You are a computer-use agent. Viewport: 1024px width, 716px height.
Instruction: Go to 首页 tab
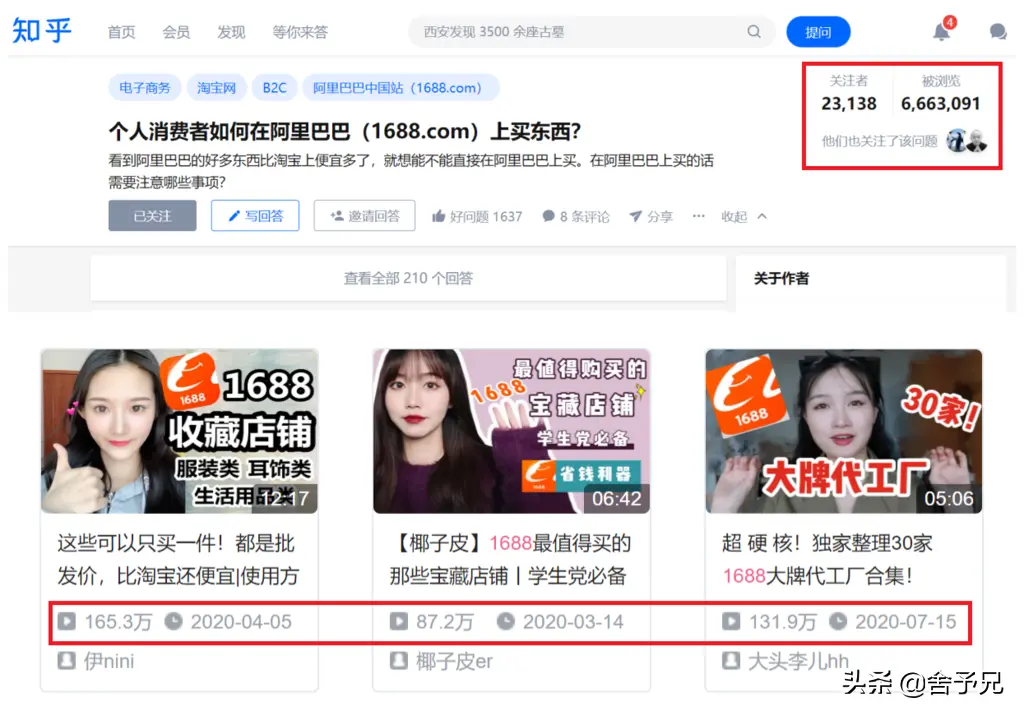click(121, 32)
